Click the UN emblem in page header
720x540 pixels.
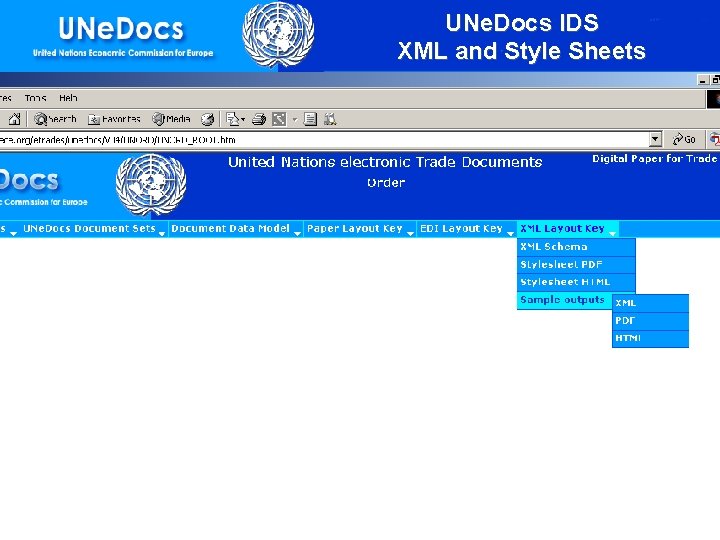tap(151, 185)
